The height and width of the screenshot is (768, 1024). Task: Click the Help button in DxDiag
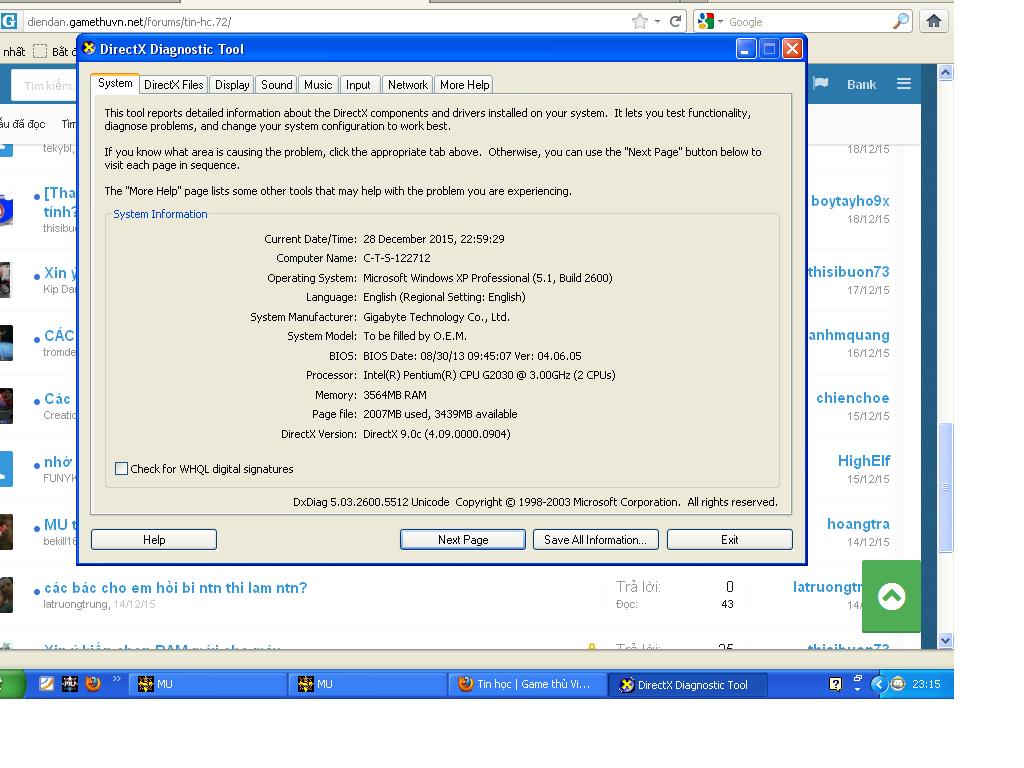point(154,539)
